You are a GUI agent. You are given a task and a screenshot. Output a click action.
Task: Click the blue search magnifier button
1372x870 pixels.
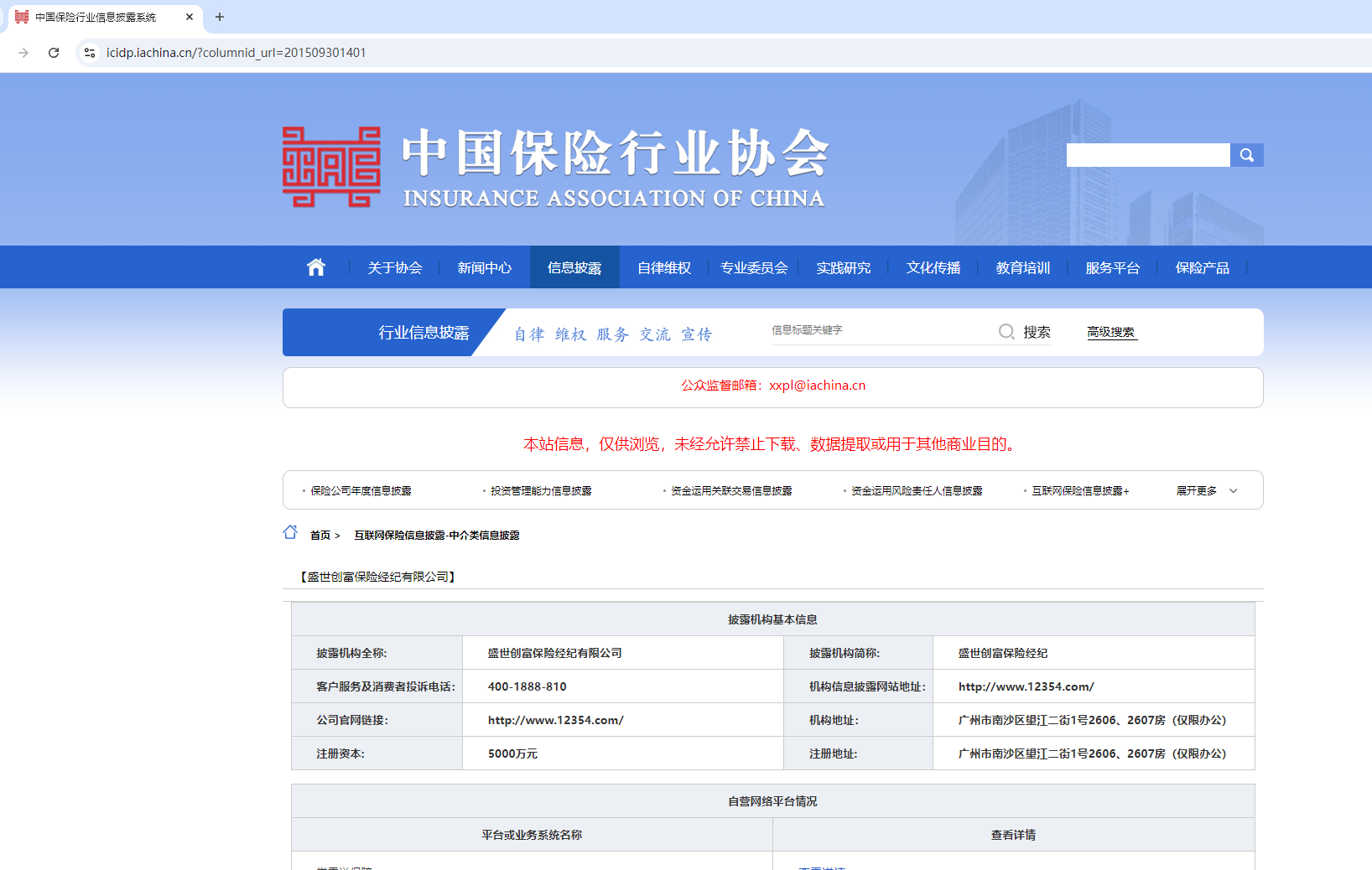(x=1246, y=155)
